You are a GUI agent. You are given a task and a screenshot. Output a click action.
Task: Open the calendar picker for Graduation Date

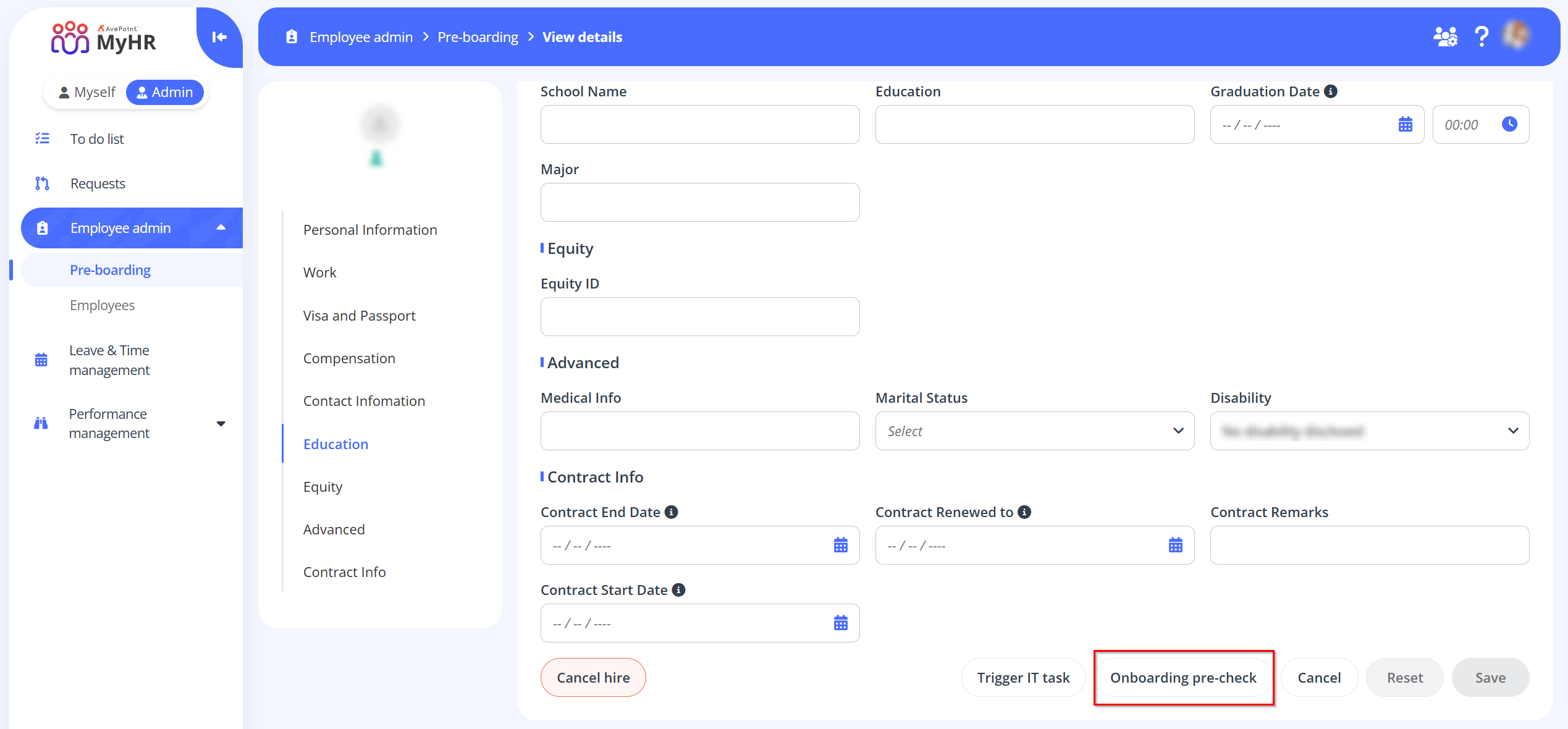point(1406,124)
